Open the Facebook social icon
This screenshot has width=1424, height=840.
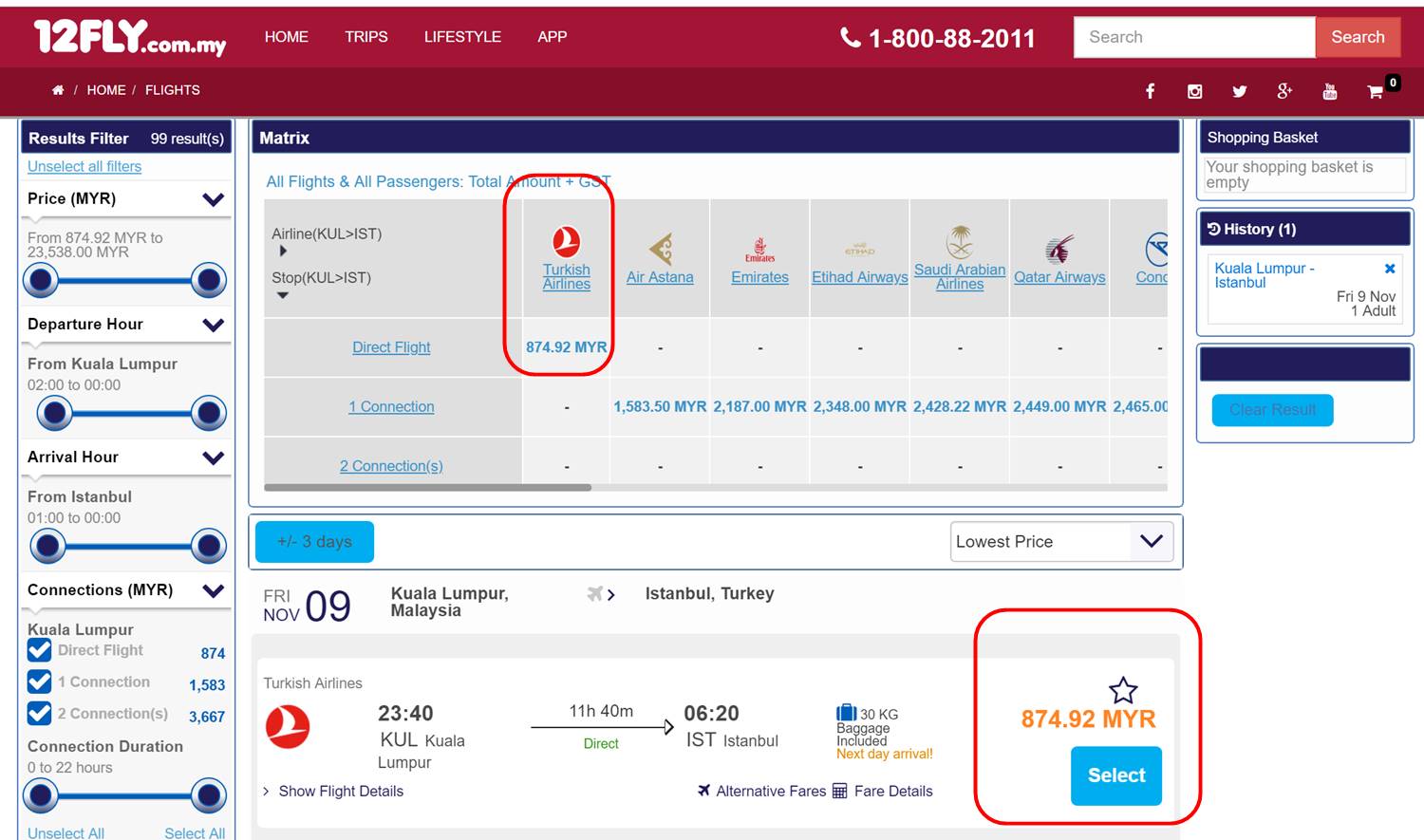coord(1150,91)
